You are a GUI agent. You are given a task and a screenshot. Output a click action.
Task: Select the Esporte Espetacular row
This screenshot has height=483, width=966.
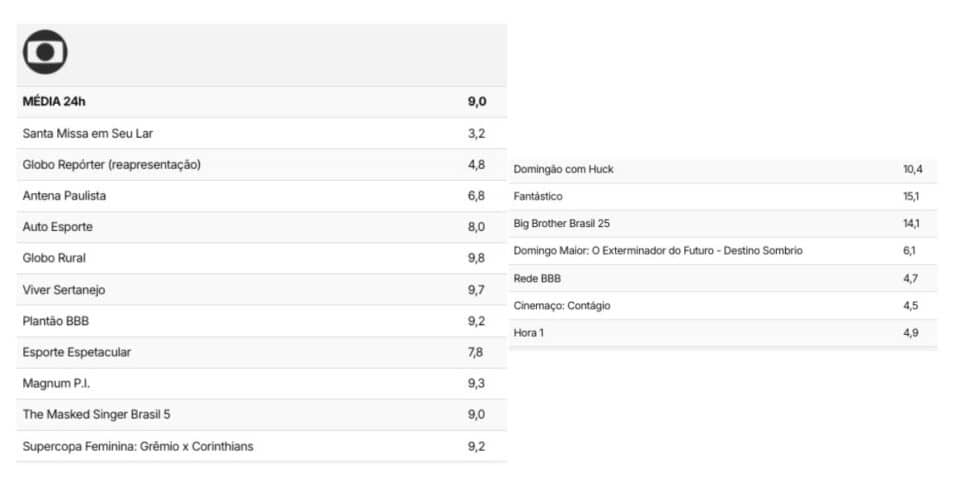(x=262, y=352)
